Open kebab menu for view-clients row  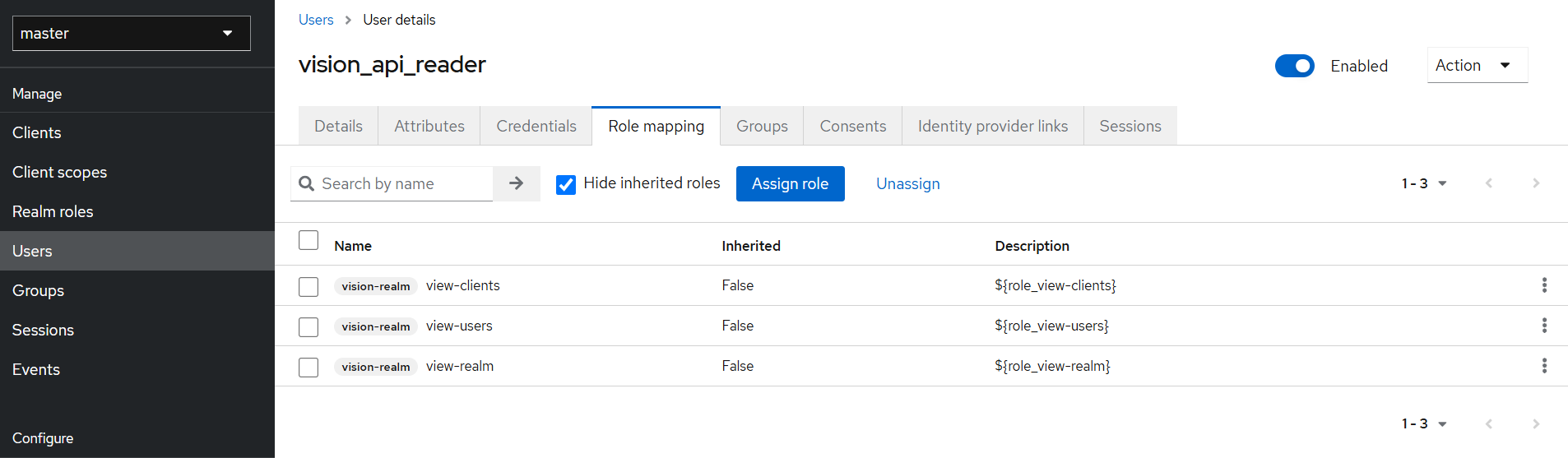(x=1543, y=285)
